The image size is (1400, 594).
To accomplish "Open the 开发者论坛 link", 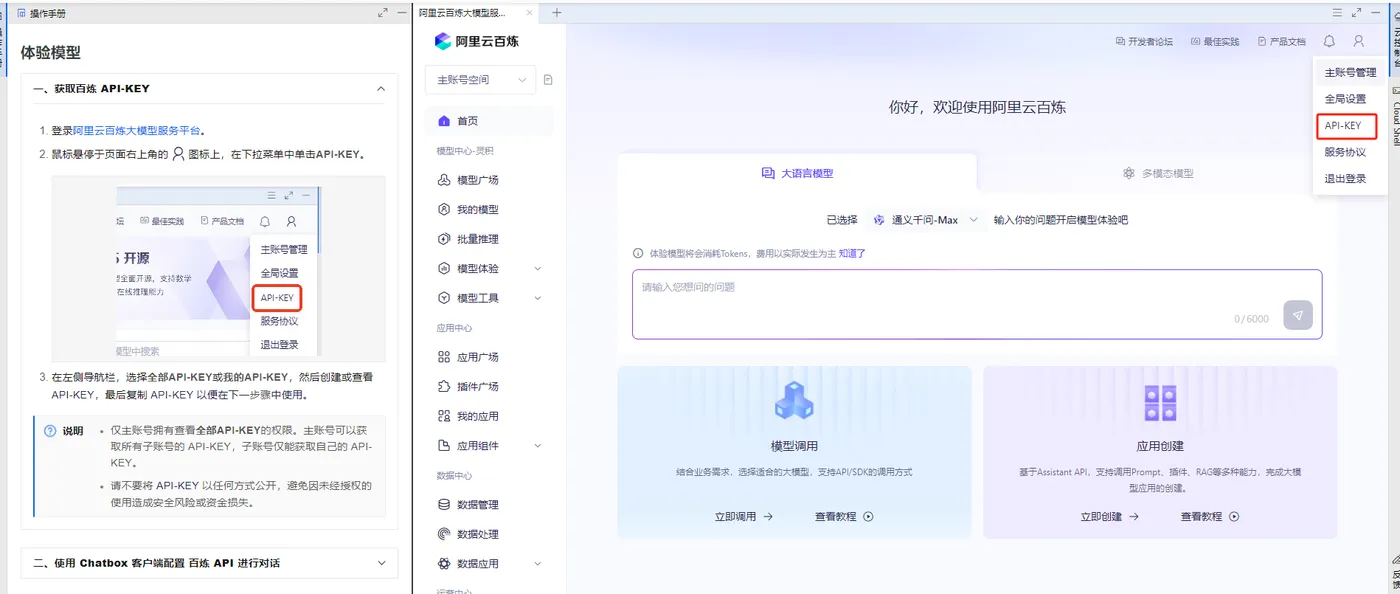I will [x=1143, y=42].
